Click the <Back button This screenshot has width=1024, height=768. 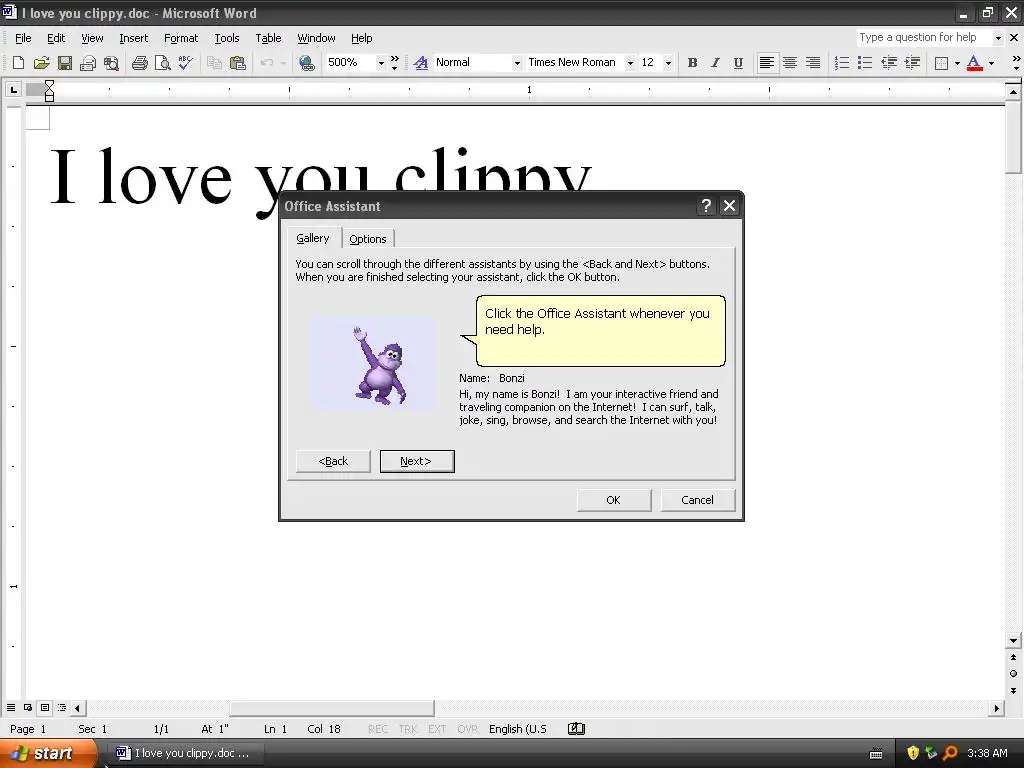pyautogui.click(x=333, y=461)
